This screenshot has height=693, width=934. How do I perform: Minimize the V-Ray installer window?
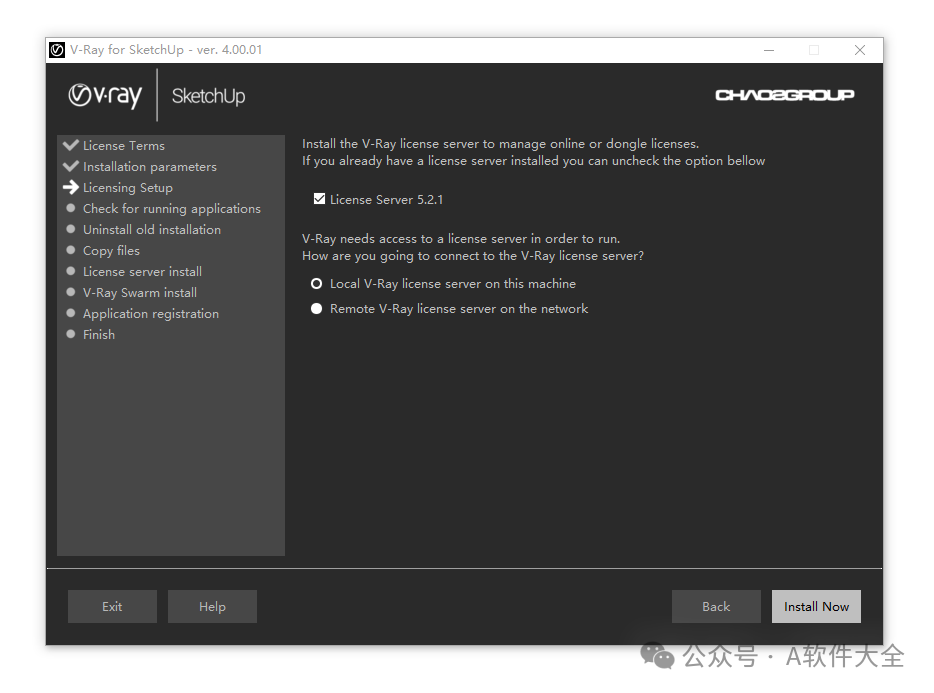769,50
